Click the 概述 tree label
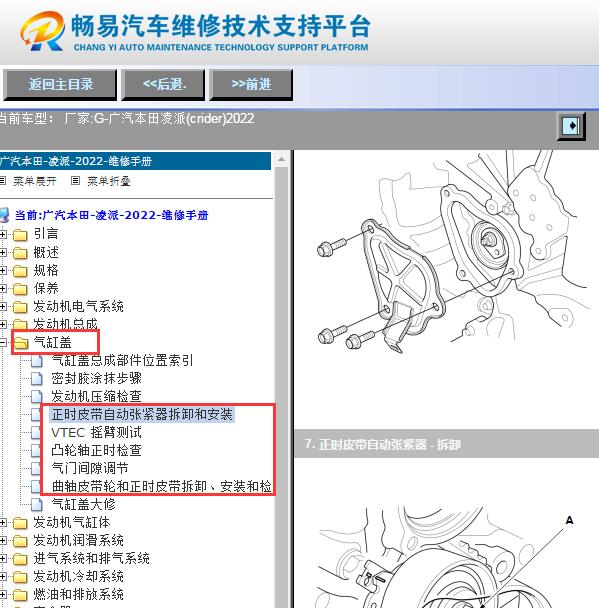The width and height of the screenshot is (599, 608). click(46, 252)
